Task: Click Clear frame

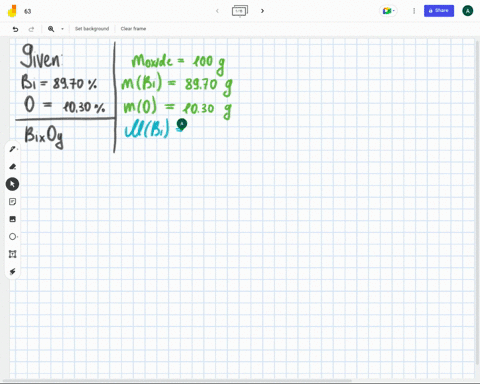Action: pos(133,29)
